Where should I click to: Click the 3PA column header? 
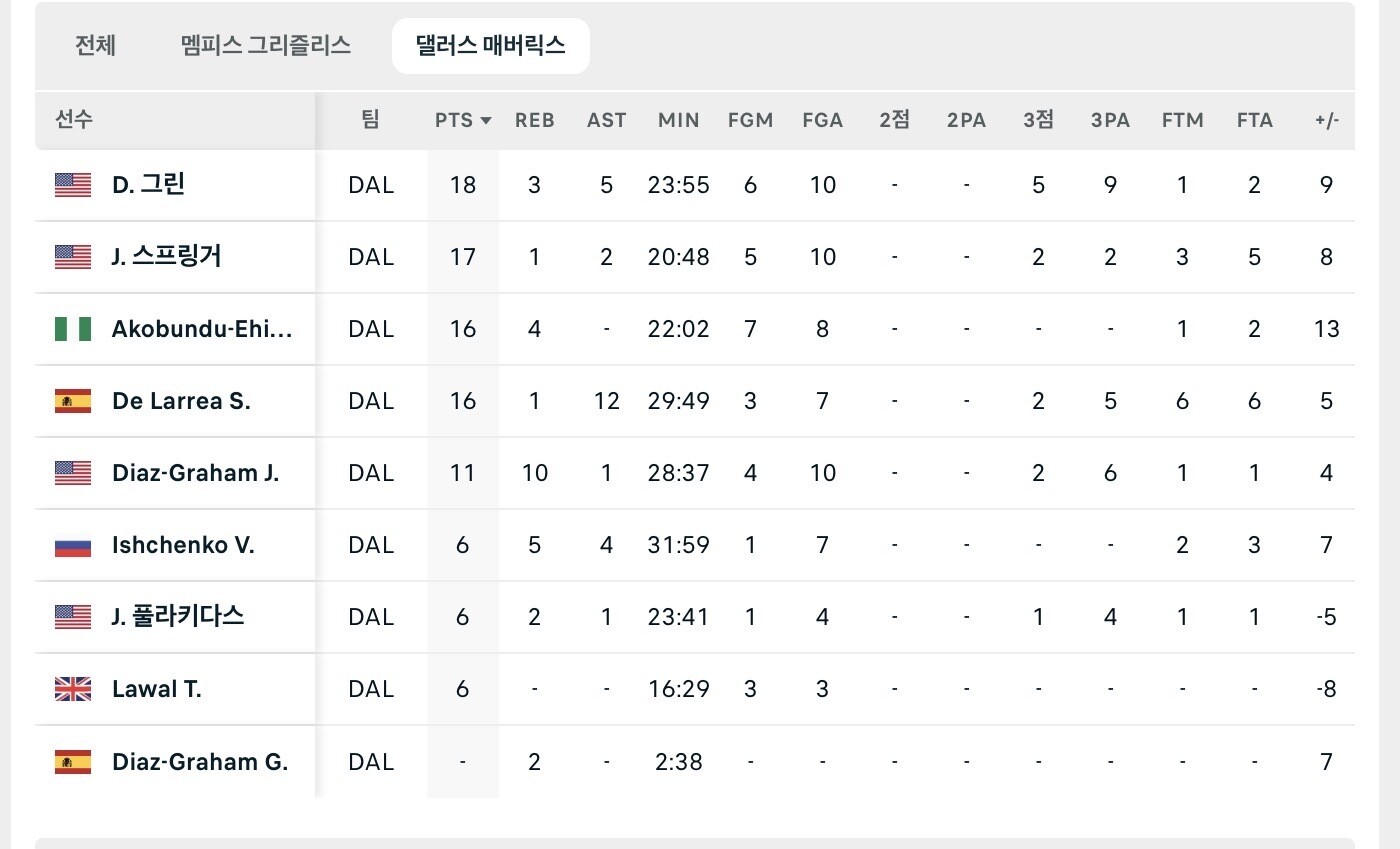pyautogui.click(x=1110, y=120)
